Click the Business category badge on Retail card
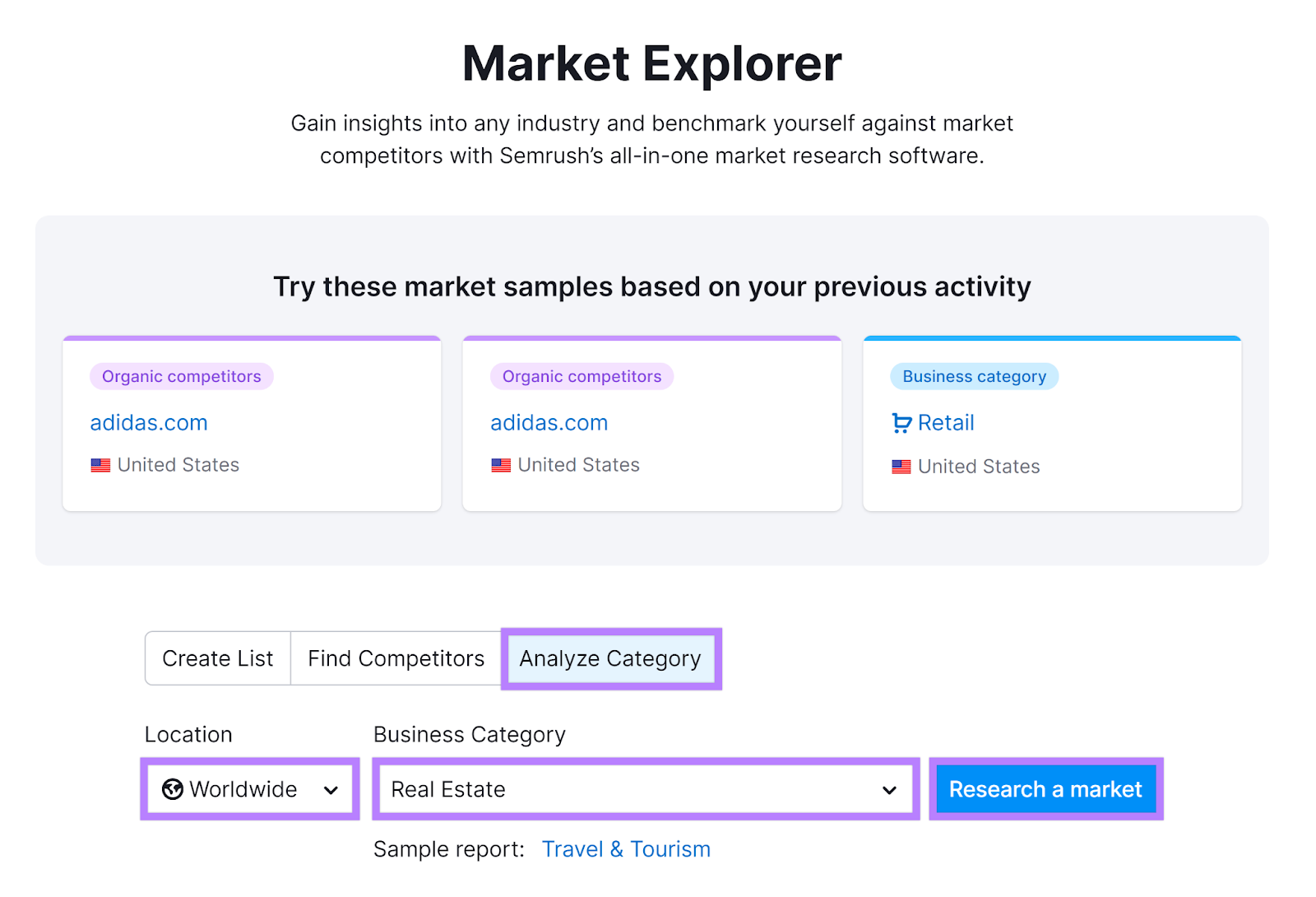 [973, 376]
